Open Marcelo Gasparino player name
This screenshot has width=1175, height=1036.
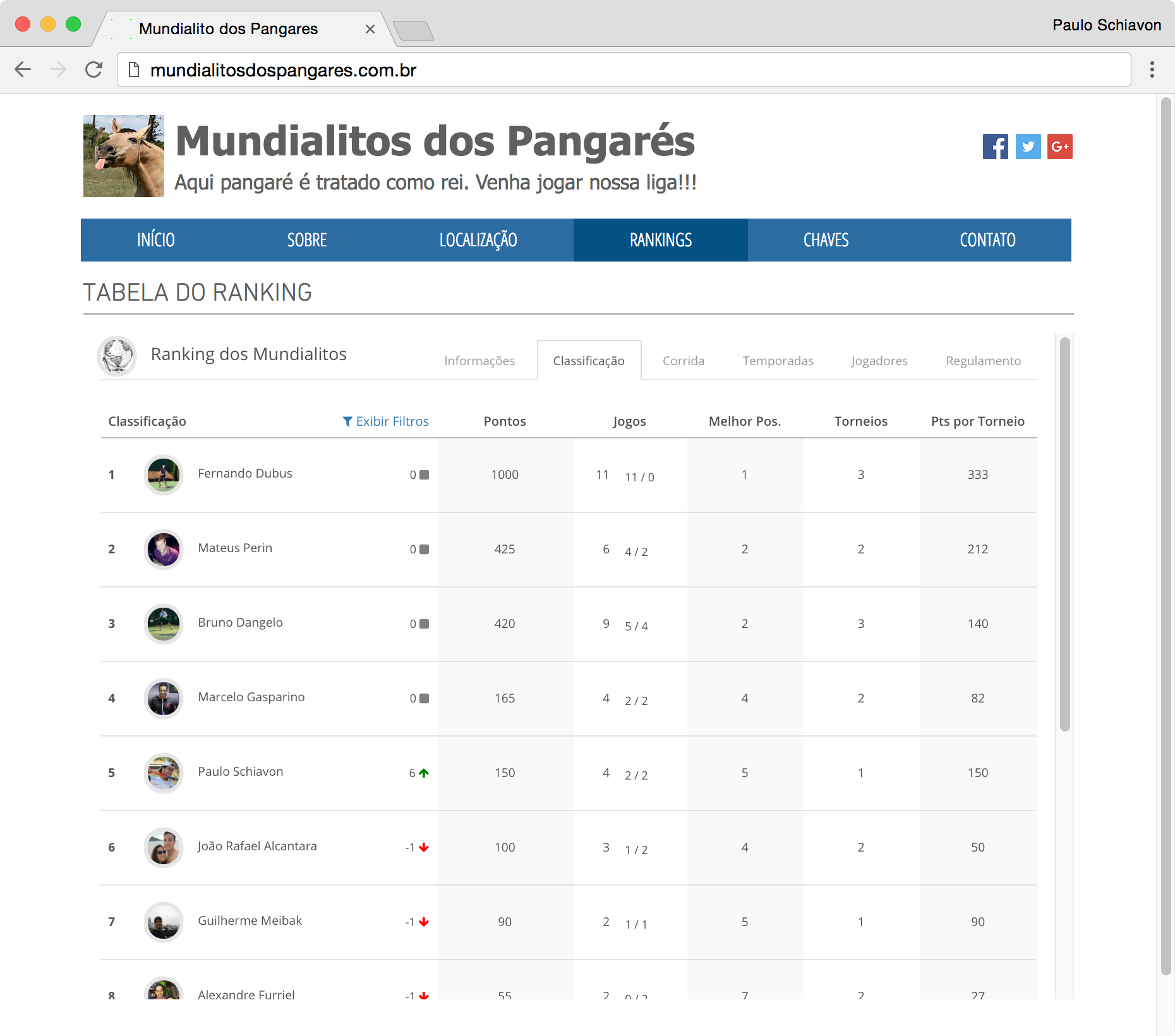click(x=251, y=697)
